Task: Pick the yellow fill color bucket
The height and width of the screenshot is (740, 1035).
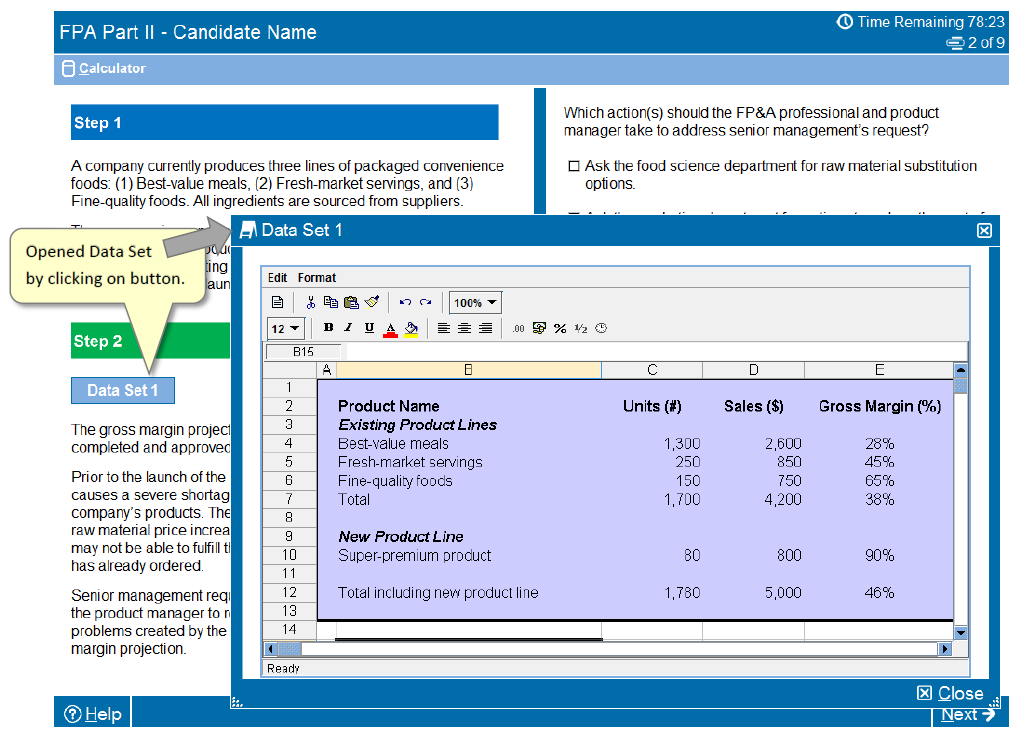Action: tap(410, 328)
